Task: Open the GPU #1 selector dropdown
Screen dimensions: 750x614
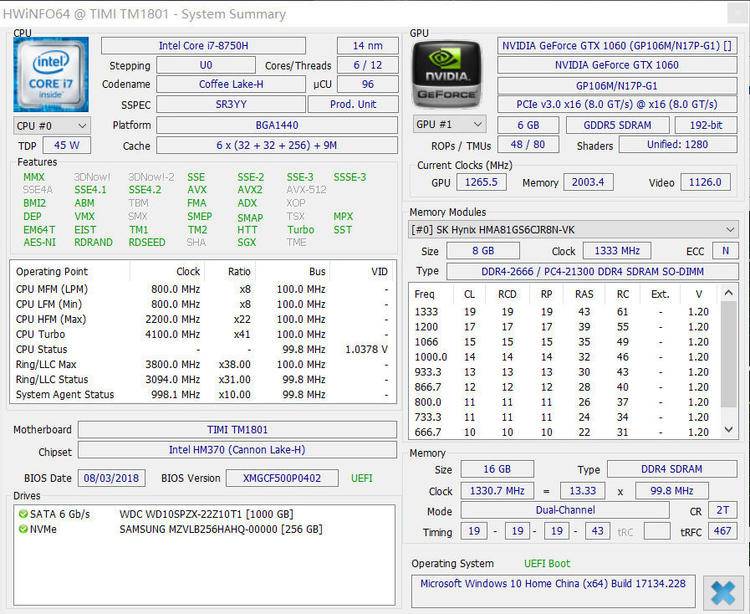Action: click(448, 125)
